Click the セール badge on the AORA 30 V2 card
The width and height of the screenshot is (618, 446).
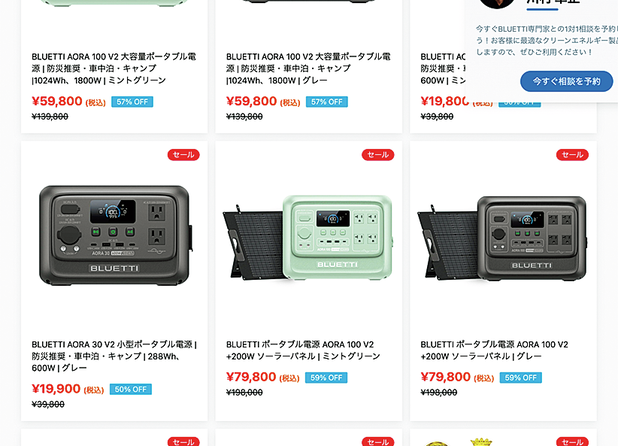click(184, 154)
